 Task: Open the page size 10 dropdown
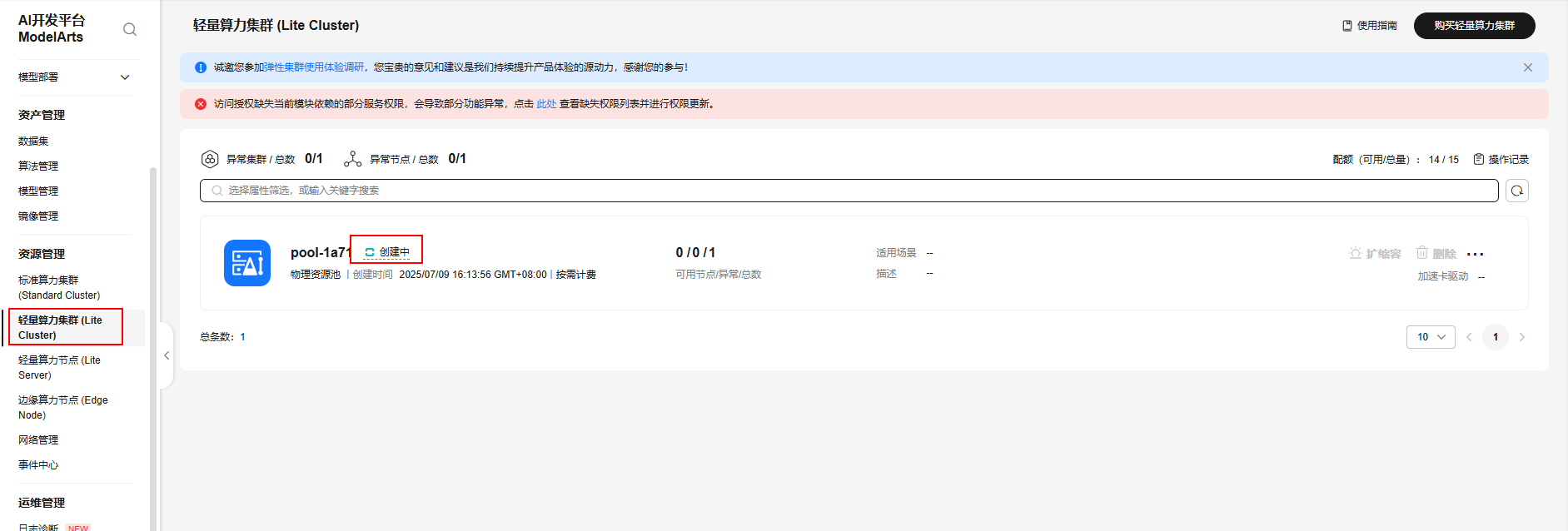pyautogui.click(x=1431, y=337)
